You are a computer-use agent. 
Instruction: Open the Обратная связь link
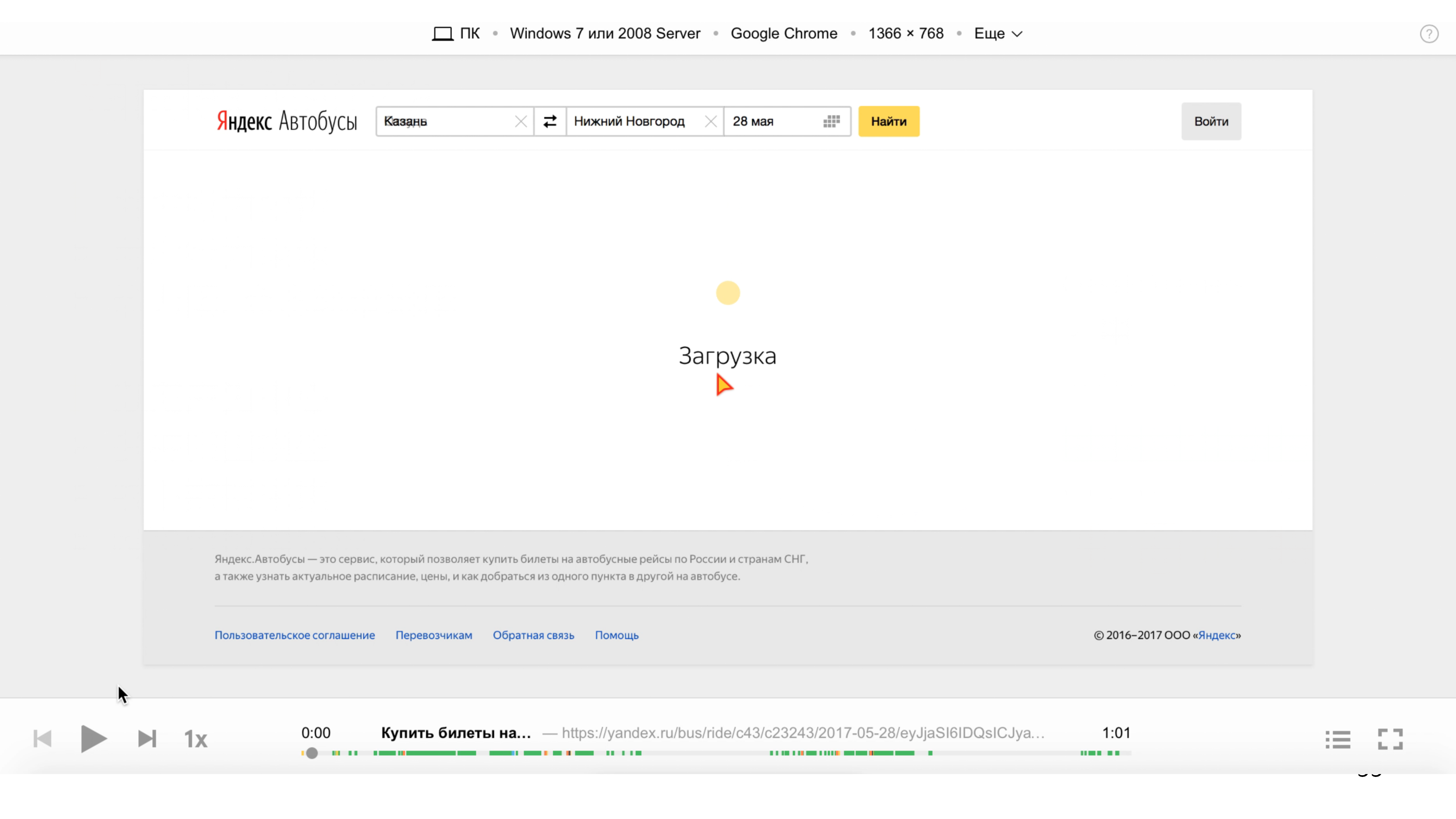(533, 635)
